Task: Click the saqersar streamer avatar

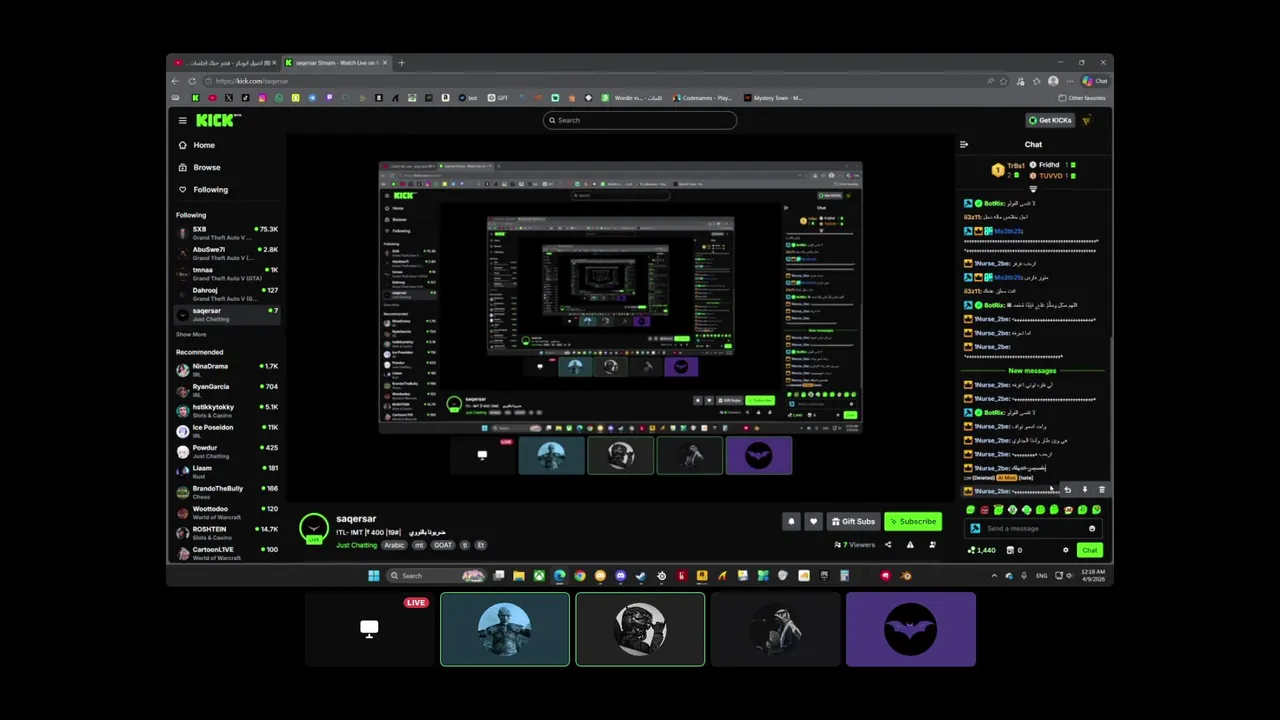Action: (x=314, y=528)
